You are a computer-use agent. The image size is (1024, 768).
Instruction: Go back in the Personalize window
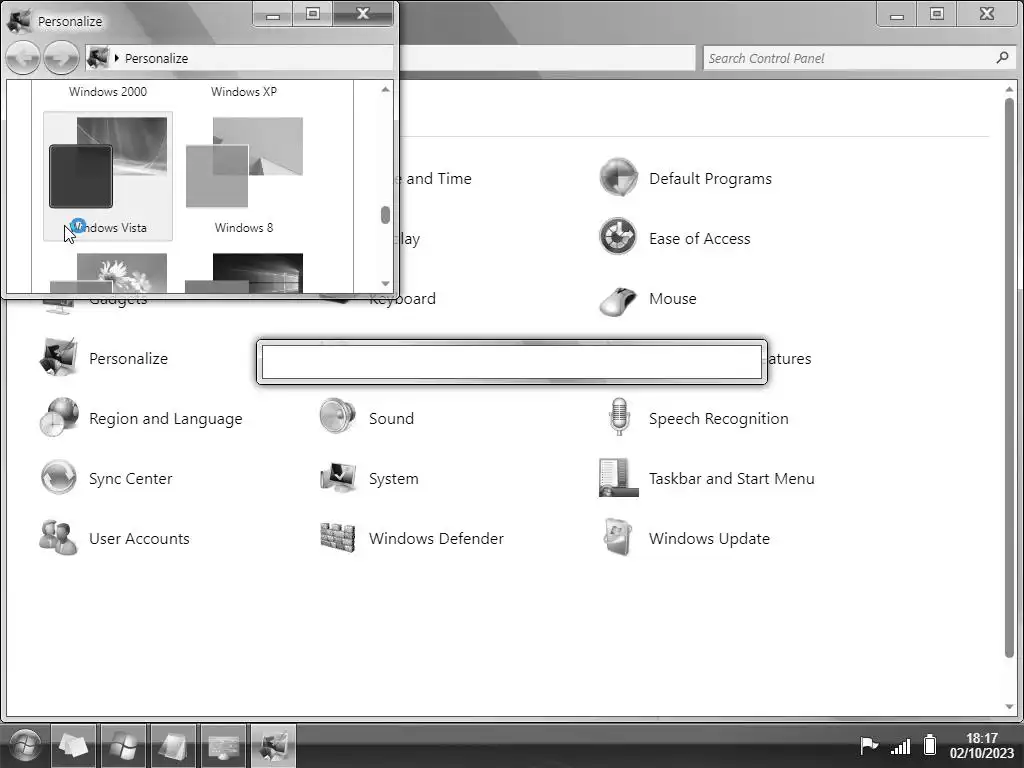(x=23, y=57)
